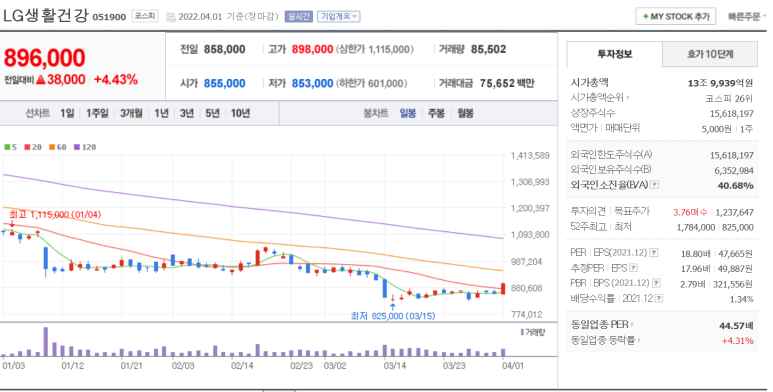
Task: Click the stock code 051900
Action: tap(109, 17)
